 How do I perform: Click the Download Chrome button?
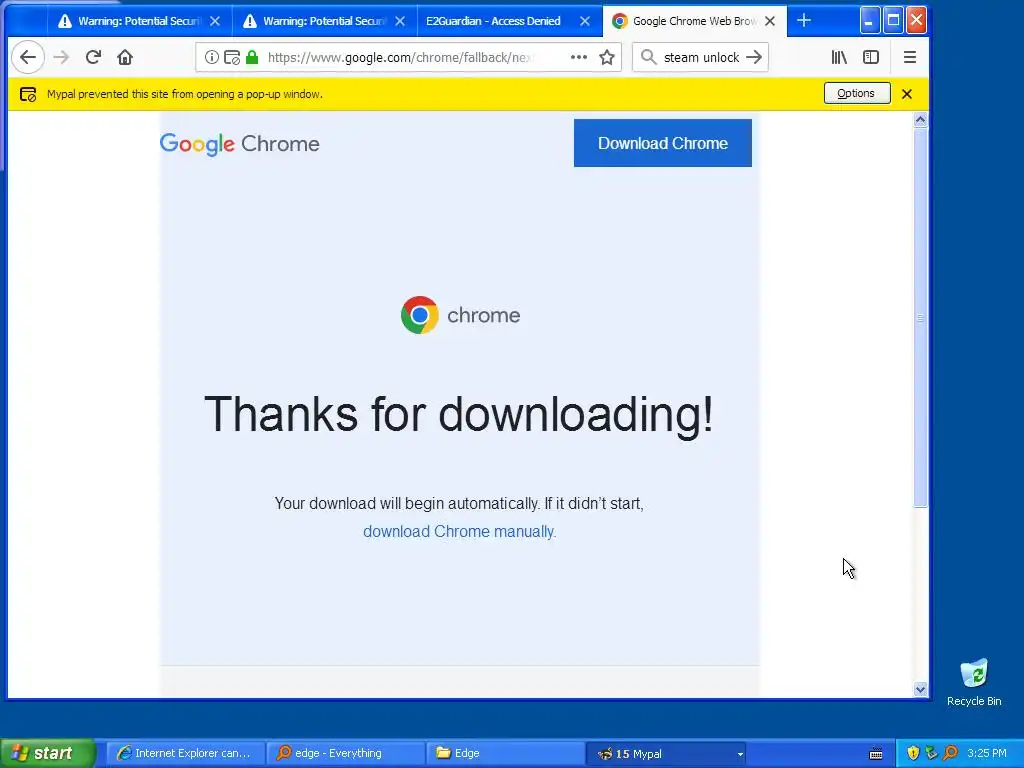pyautogui.click(x=663, y=143)
